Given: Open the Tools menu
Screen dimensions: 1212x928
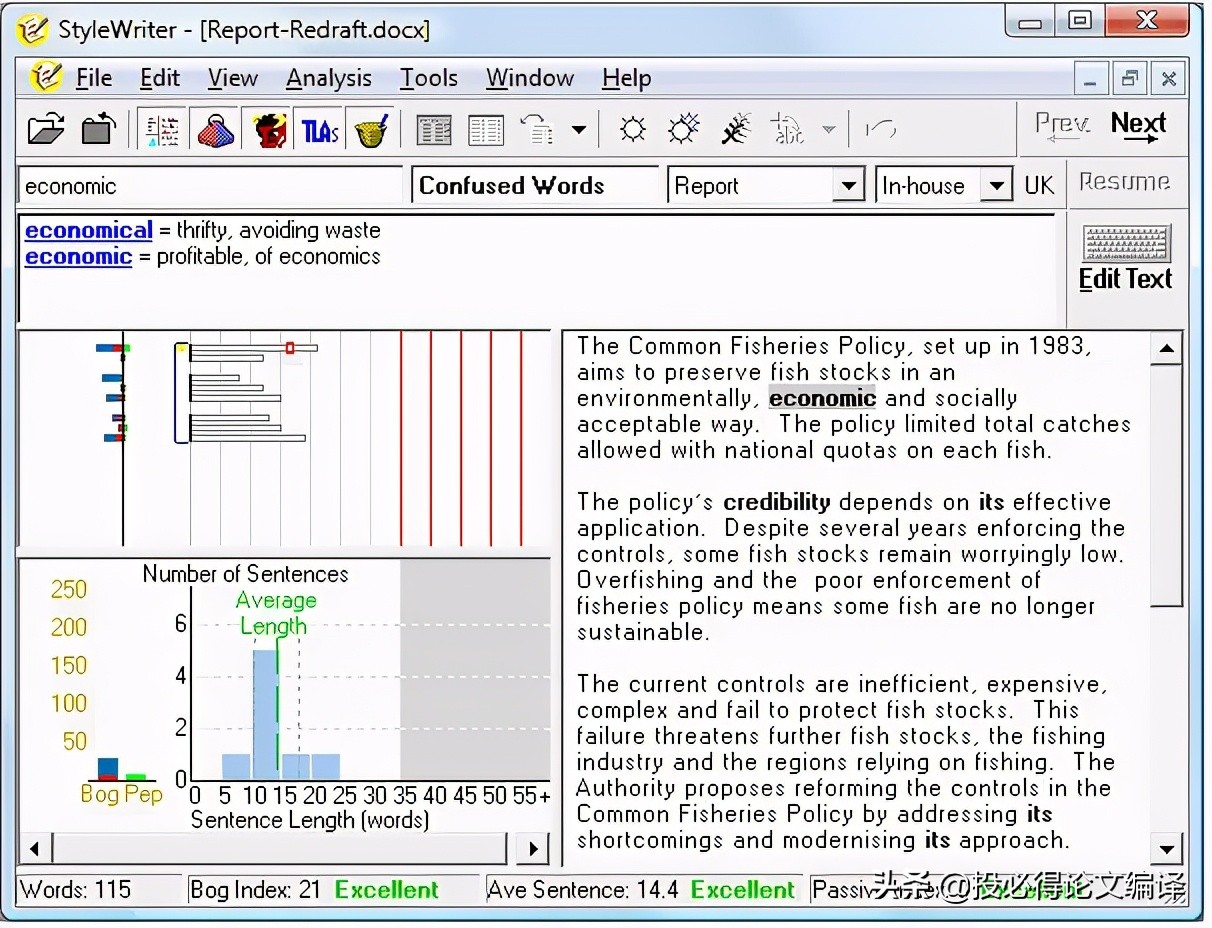Looking at the screenshot, I should click(x=428, y=78).
